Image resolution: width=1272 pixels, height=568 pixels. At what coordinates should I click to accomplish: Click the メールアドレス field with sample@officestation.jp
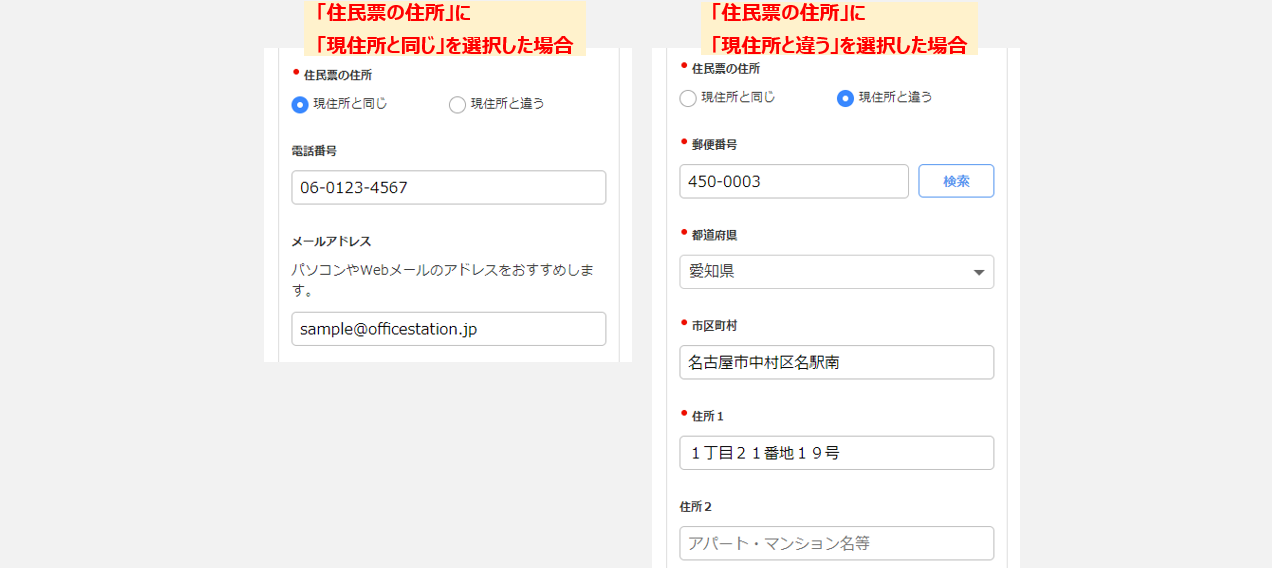point(449,329)
